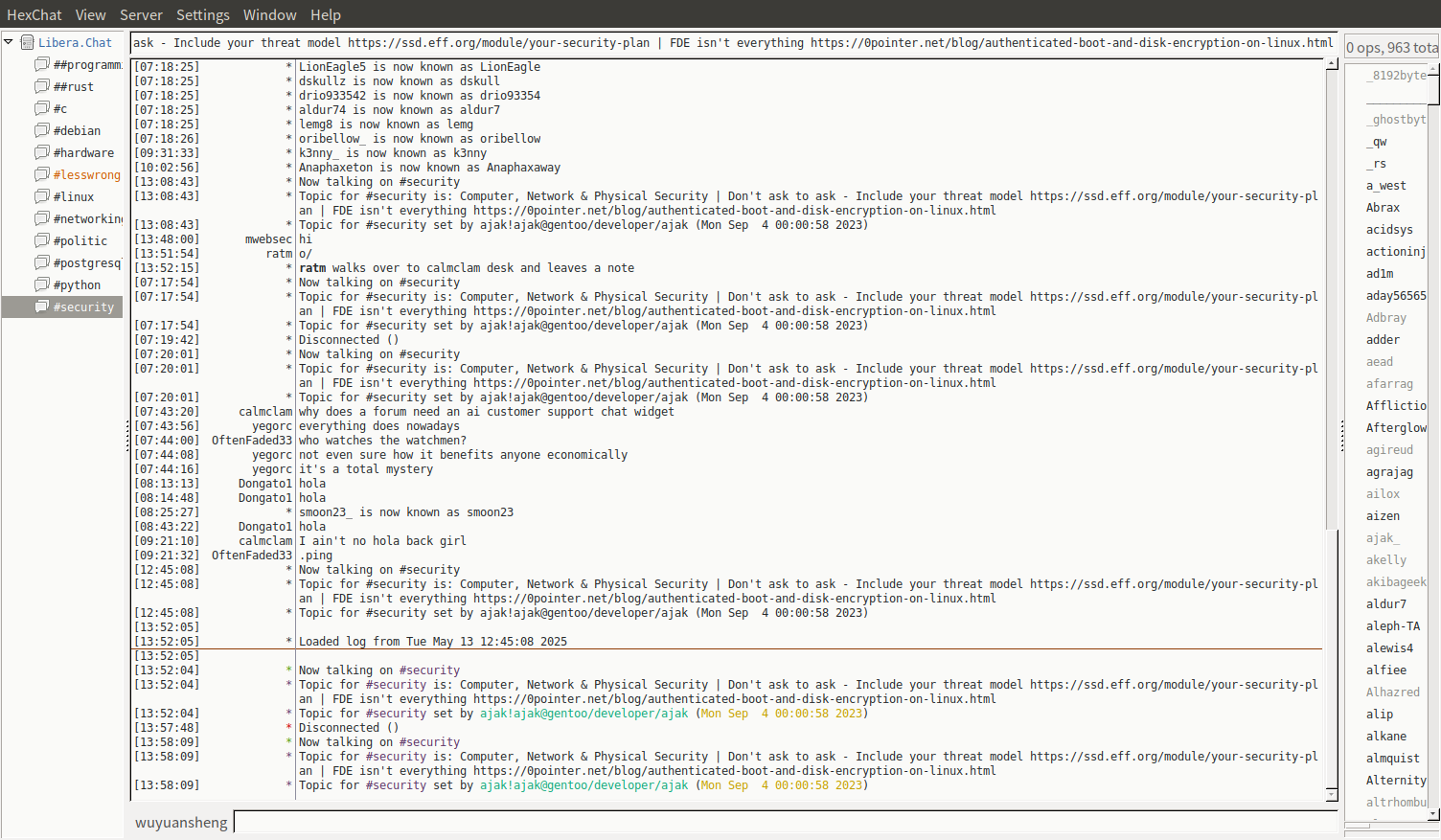Screen dimensions: 1441x840
Task: Open the 0pointer.net link in topic bar
Action: pyautogui.click(x=1071, y=42)
